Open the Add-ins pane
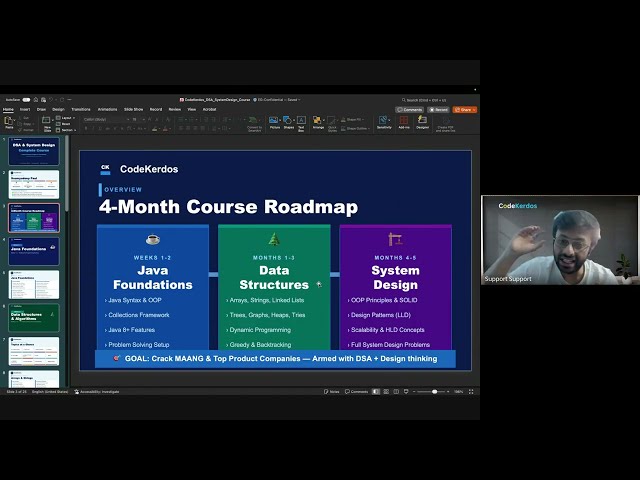The width and height of the screenshot is (640, 480). [x=404, y=121]
